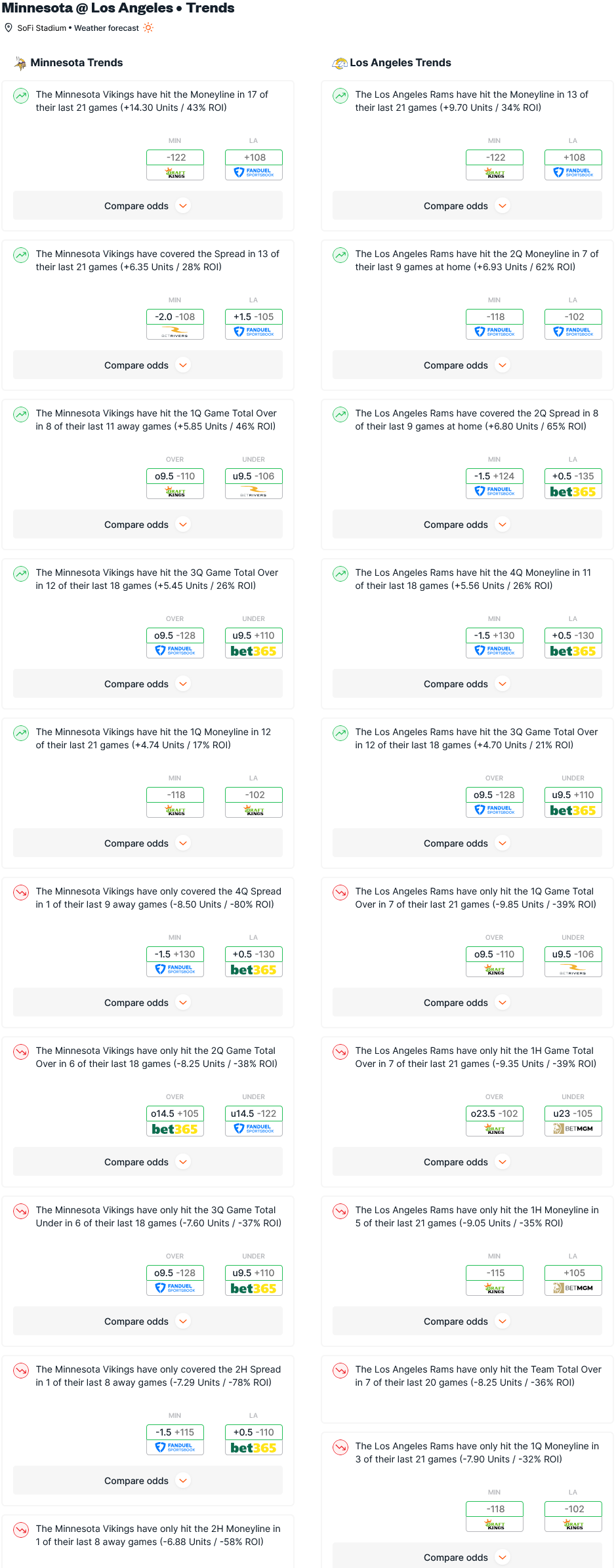Click green trend-up icon for Rams 2Q Spread
This screenshot has width=616, height=1568.
(x=340, y=414)
